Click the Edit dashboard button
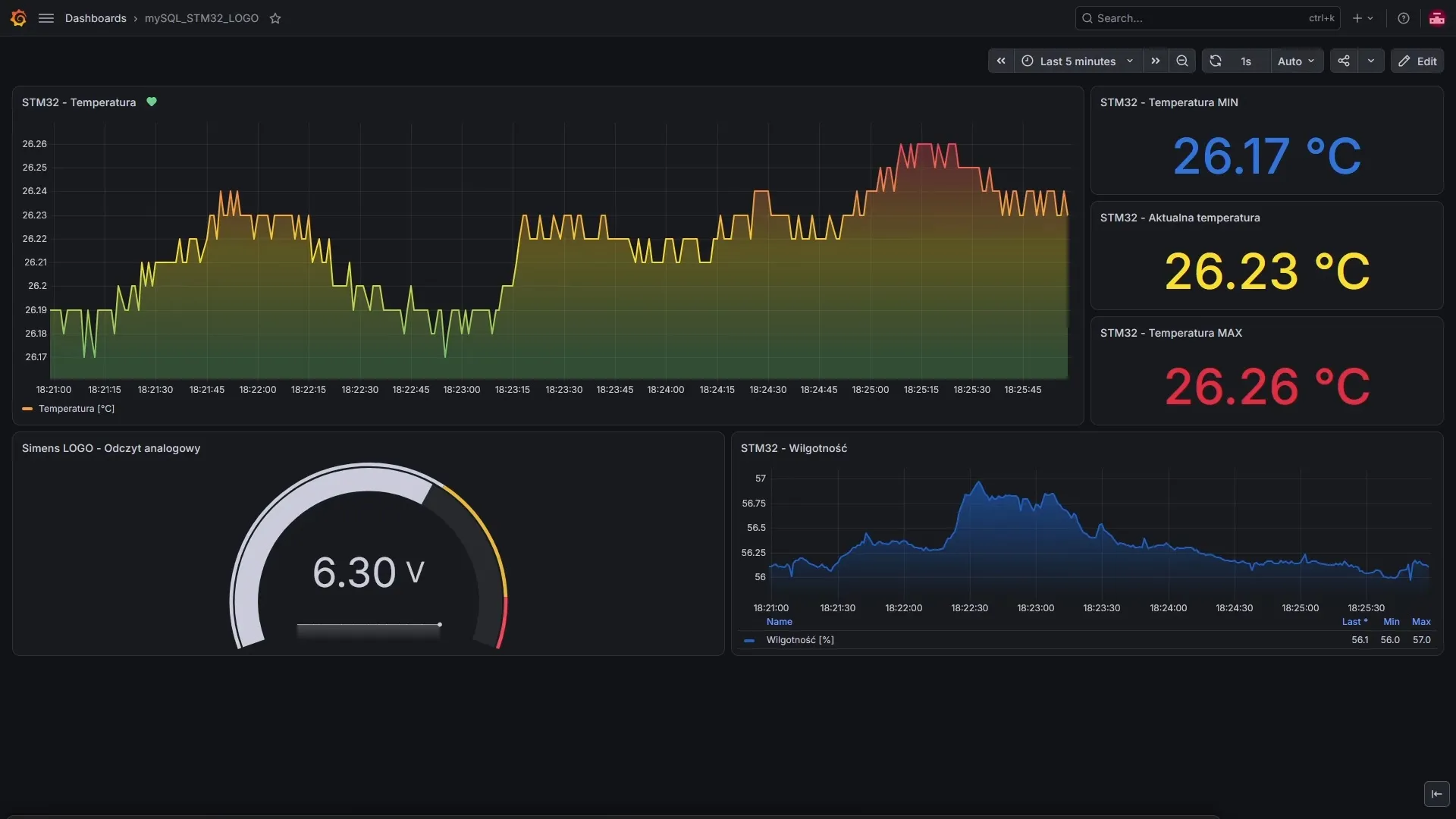Image resolution: width=1456 pixels, height=819 pixels. (1417, 61)
